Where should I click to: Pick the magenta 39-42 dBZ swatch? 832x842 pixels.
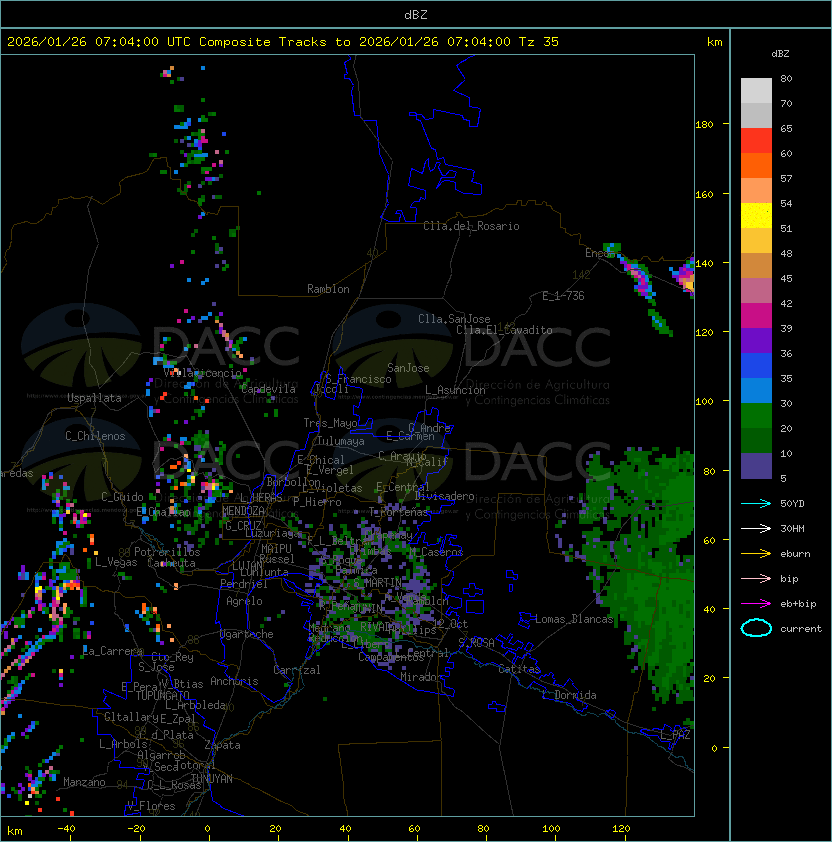tap(756, 316)
